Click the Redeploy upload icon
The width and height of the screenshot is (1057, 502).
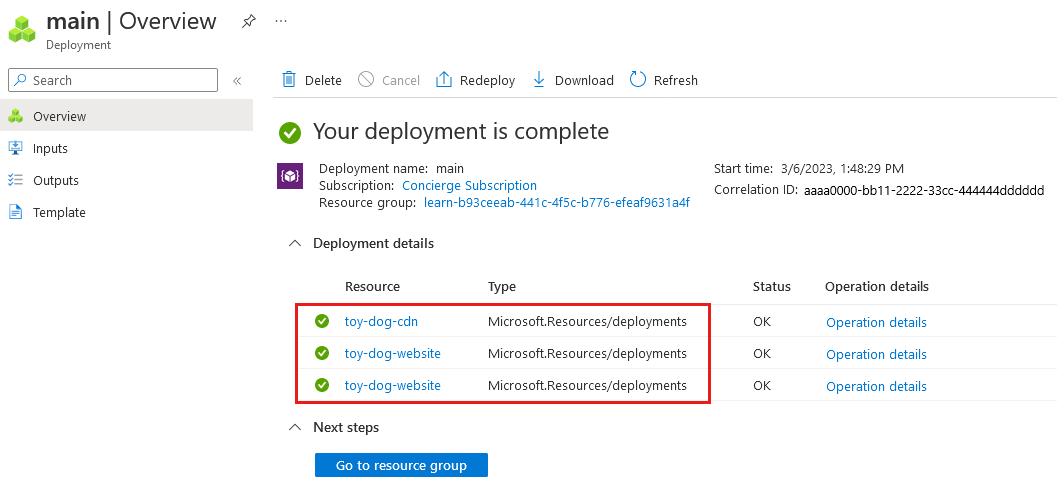click(444, 80)
